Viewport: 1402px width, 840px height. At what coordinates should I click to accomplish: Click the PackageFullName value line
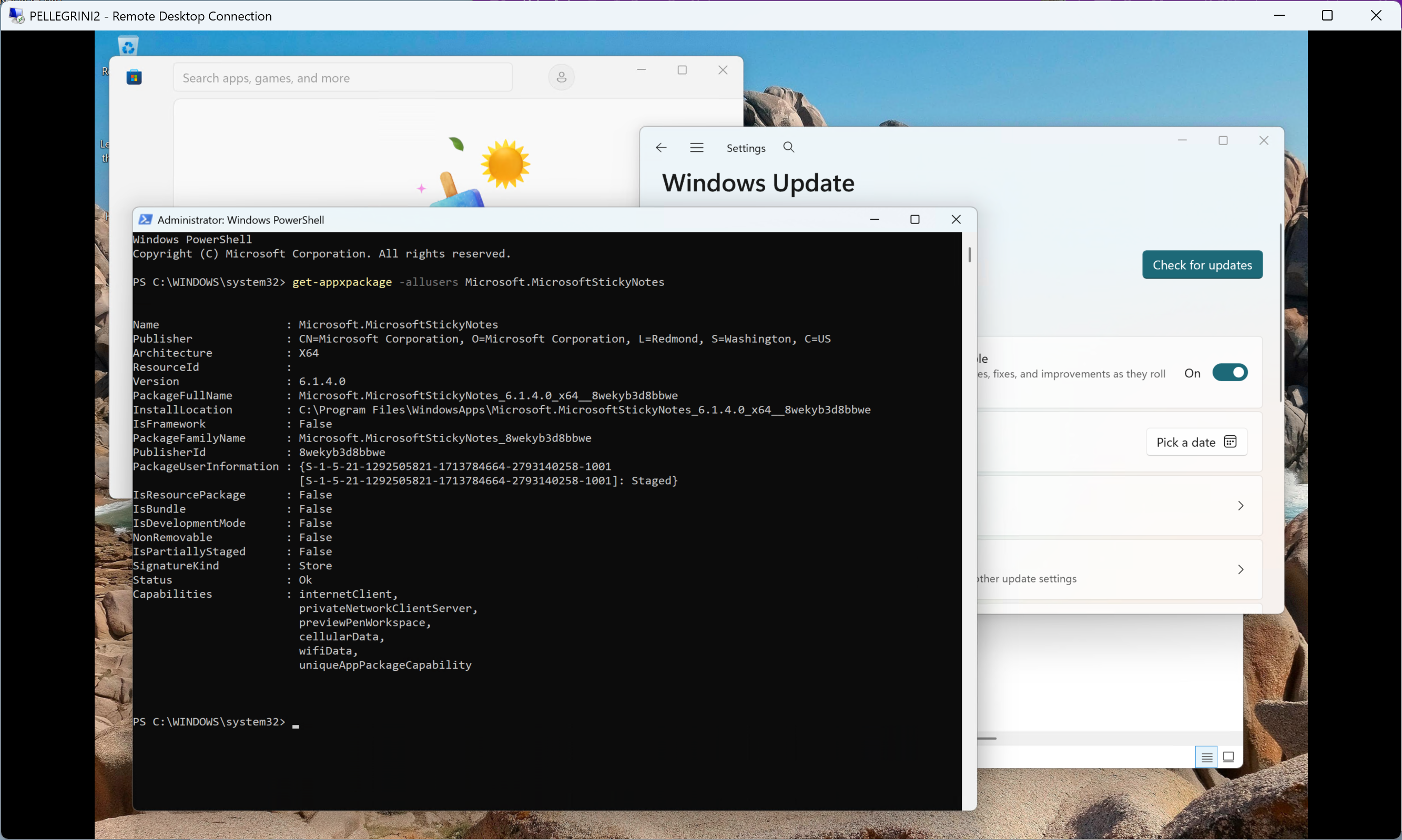click(x=488, y=395)
